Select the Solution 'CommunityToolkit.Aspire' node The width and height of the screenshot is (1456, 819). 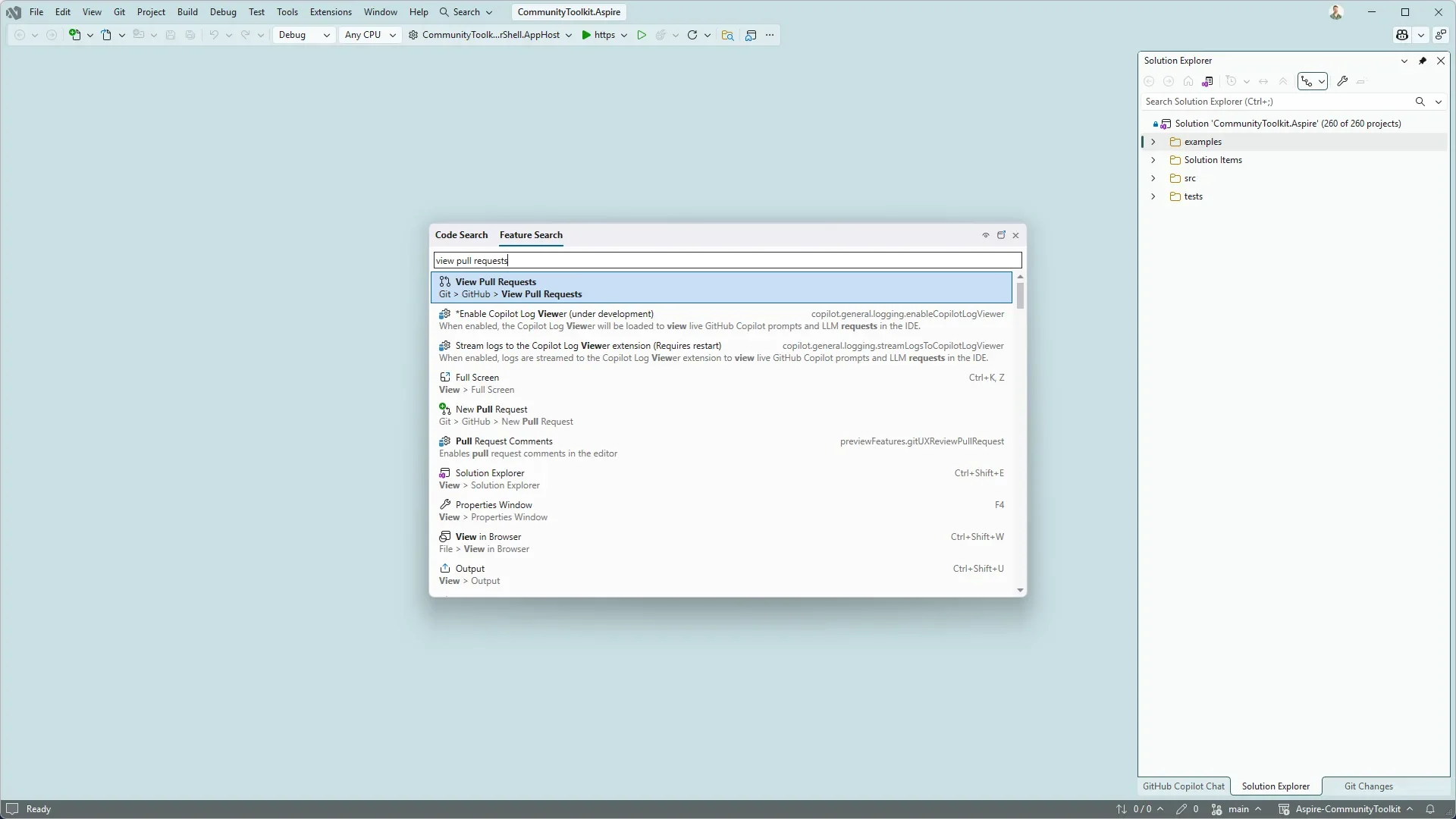tap(1288, 124)
